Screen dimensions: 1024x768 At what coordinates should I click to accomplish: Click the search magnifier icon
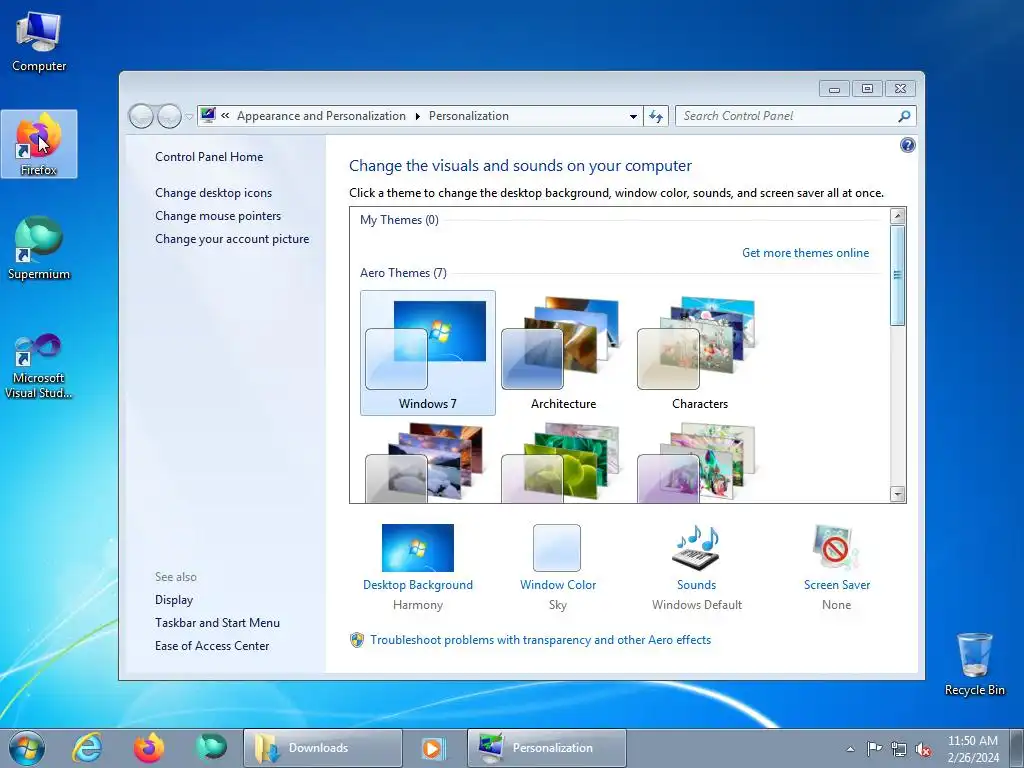(x=904, y=116)
